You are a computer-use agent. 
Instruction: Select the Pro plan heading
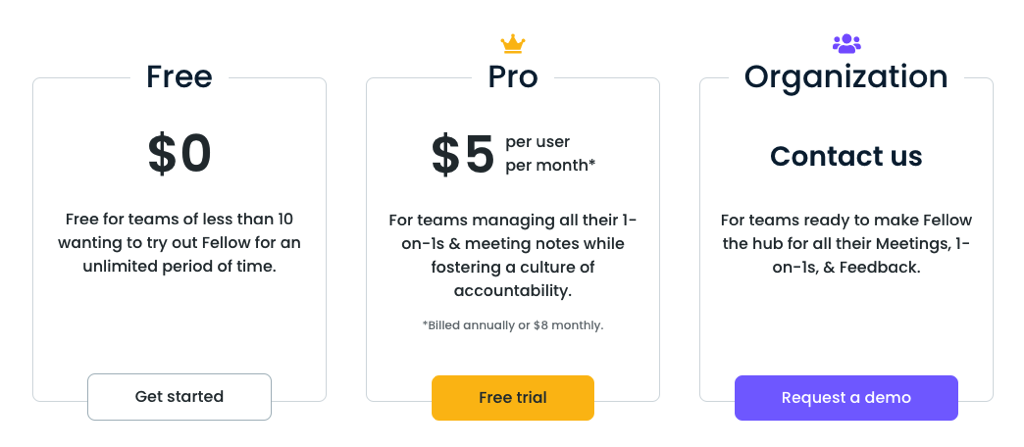click(513, 76)
